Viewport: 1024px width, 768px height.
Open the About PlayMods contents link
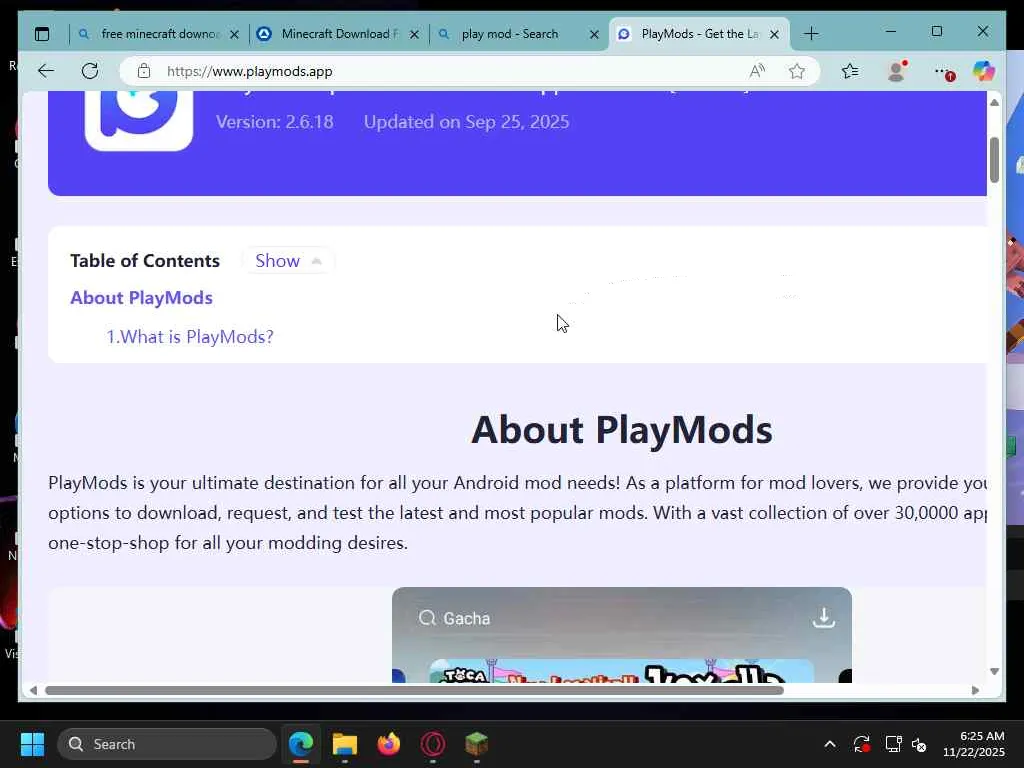tap(142, 298)
